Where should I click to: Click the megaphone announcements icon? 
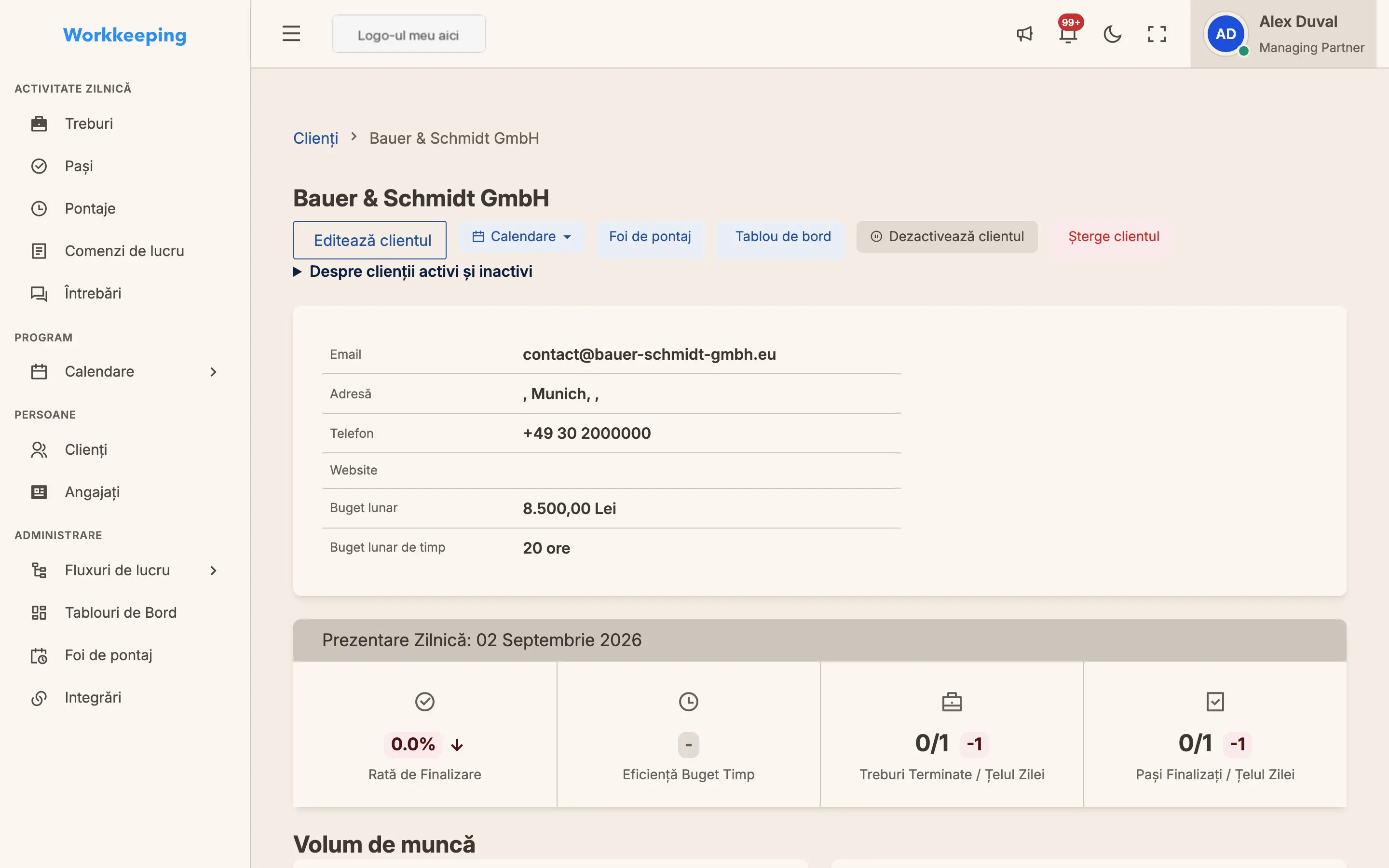pyautogui.click(x=1024, y=34)
